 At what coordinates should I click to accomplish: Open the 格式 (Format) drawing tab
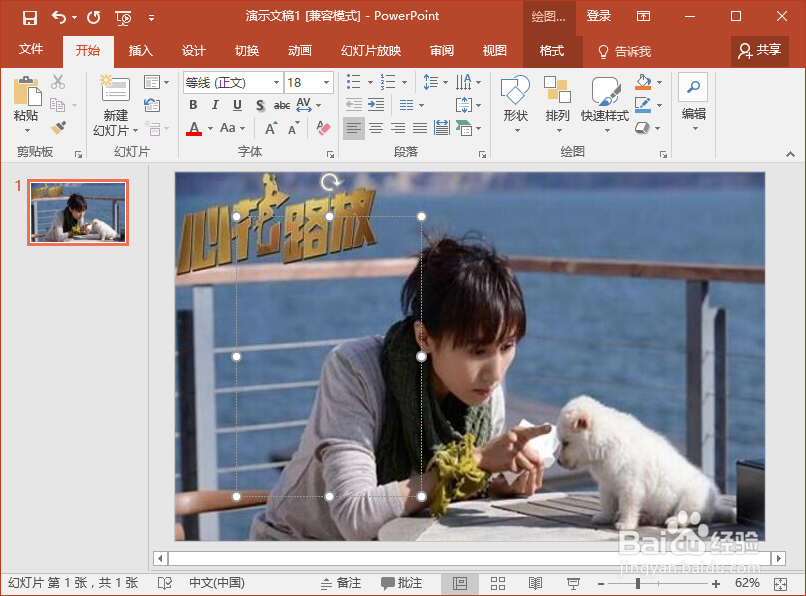tap(552, 50)
